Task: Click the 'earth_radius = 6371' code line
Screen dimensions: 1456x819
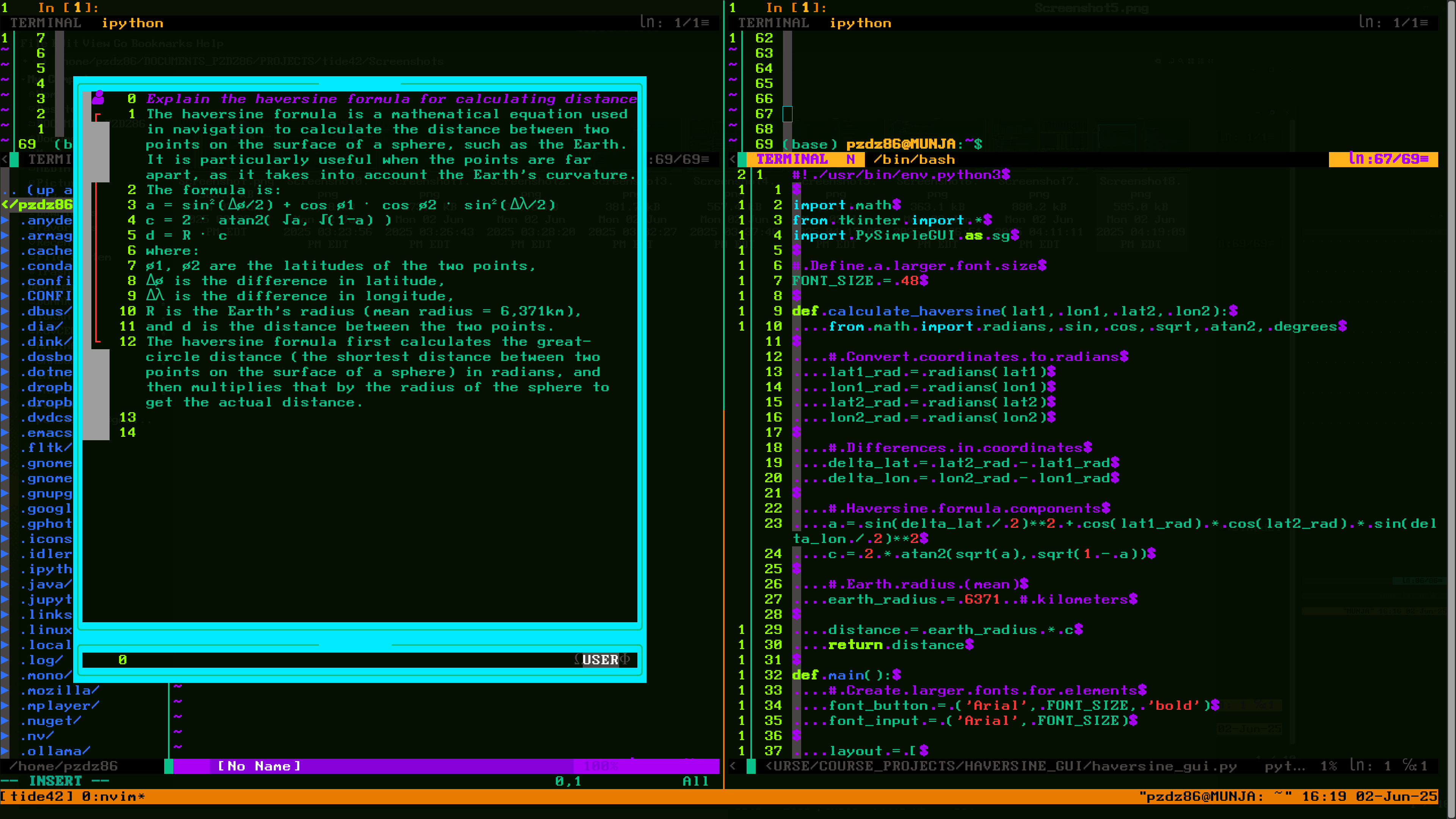Action: [x=982, y=599]
